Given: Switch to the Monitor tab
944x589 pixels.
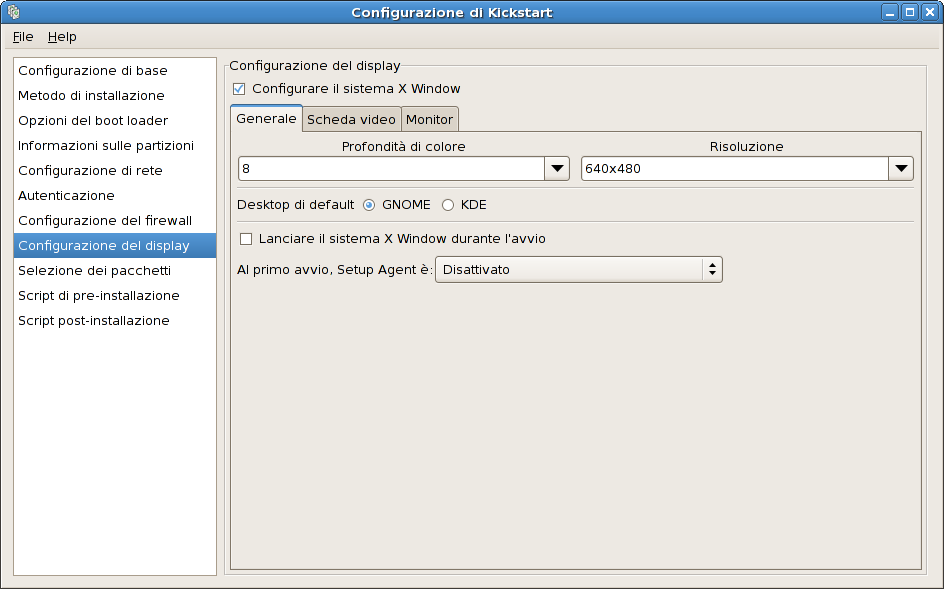Looking at the screenshot, I should 430,120.
